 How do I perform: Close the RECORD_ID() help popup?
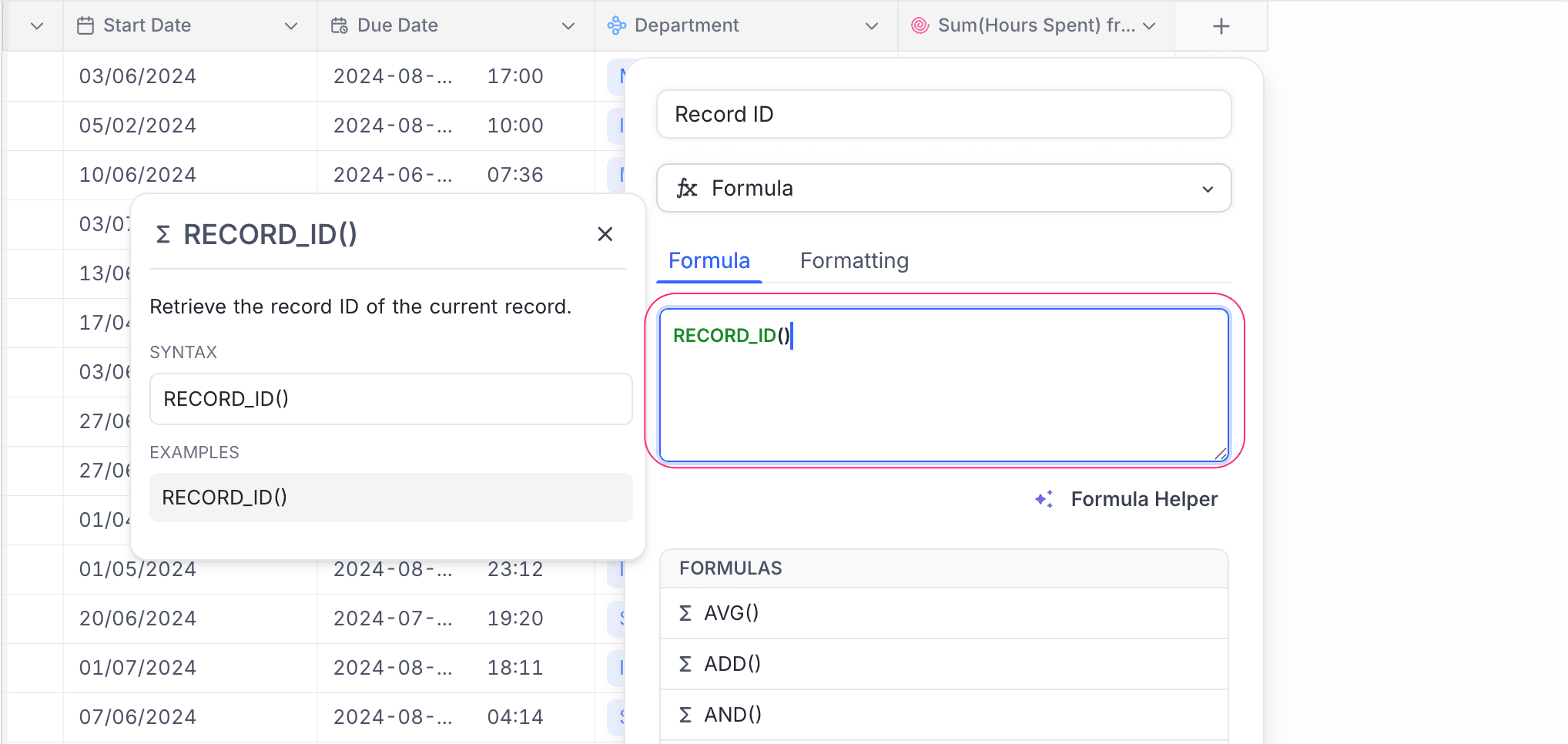tap(605, 234)
